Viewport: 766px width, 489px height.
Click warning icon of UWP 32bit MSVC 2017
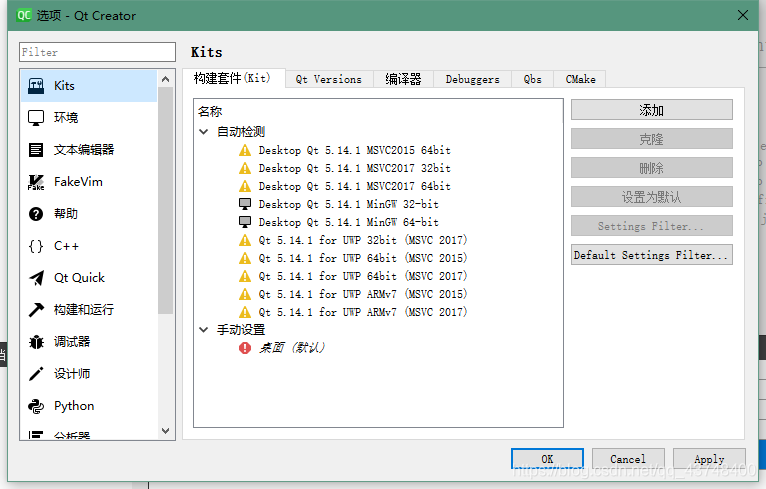[x=245, y=240]
